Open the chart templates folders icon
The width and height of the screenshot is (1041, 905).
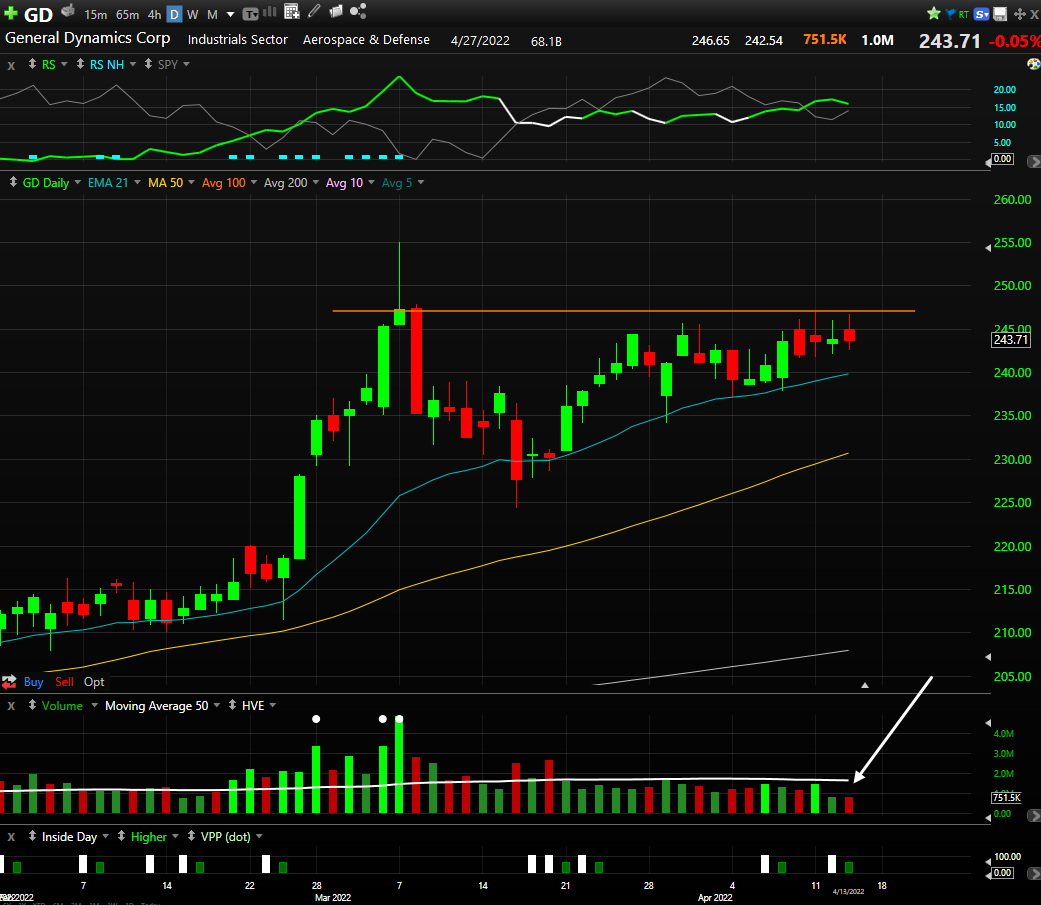click(336, 11)
